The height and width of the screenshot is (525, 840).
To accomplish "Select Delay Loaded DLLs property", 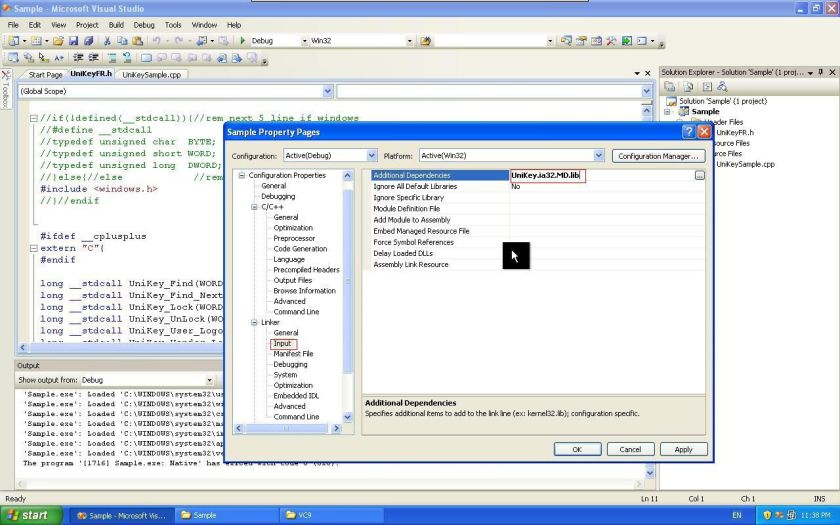I will 403,253.
